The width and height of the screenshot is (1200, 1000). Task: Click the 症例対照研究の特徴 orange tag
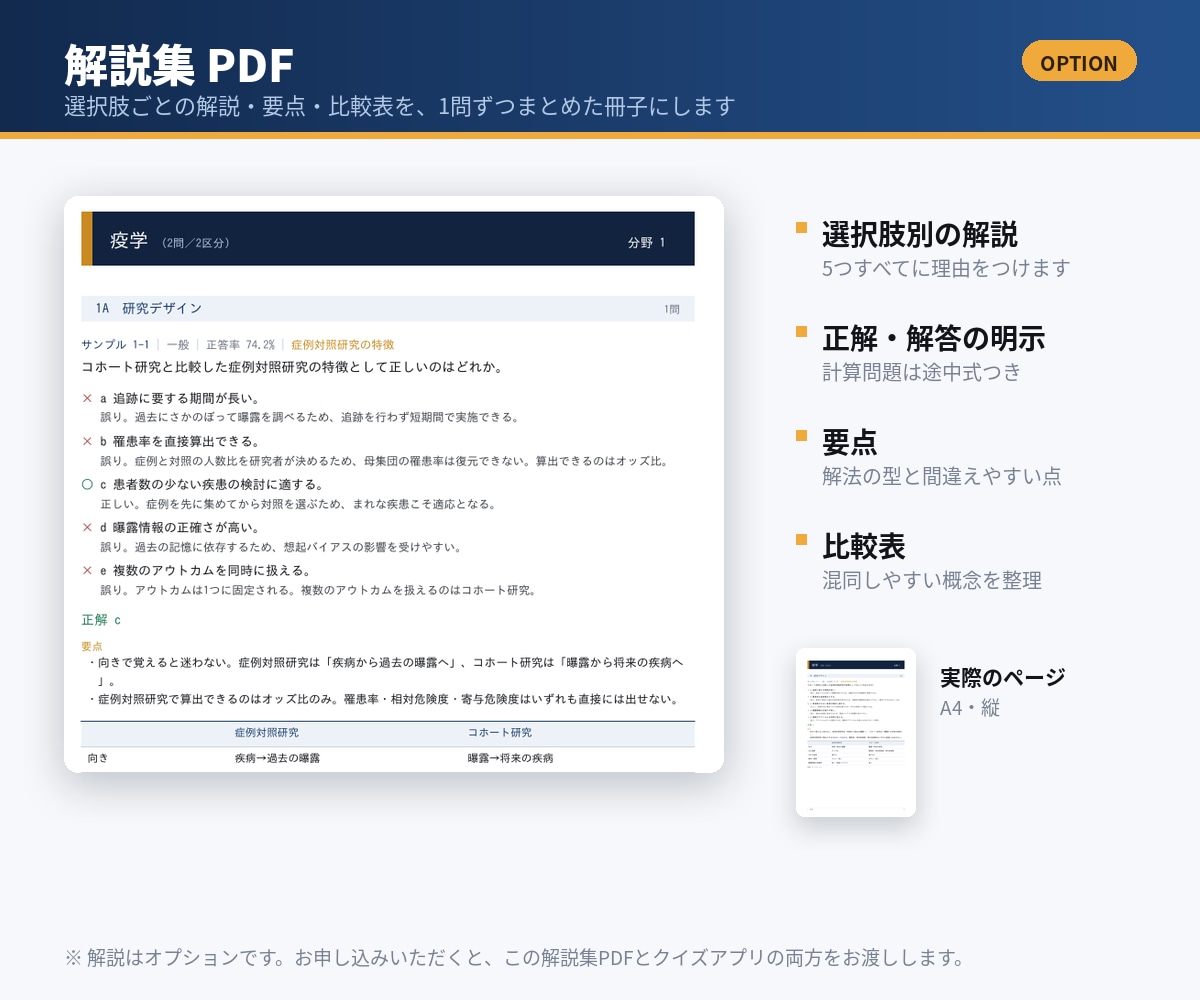point(343,344)
